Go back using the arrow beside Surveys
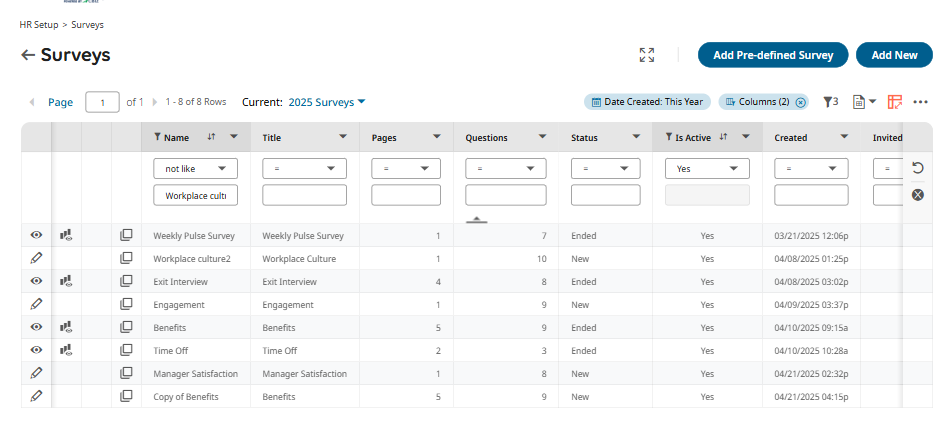 click(x=27, y=55)
